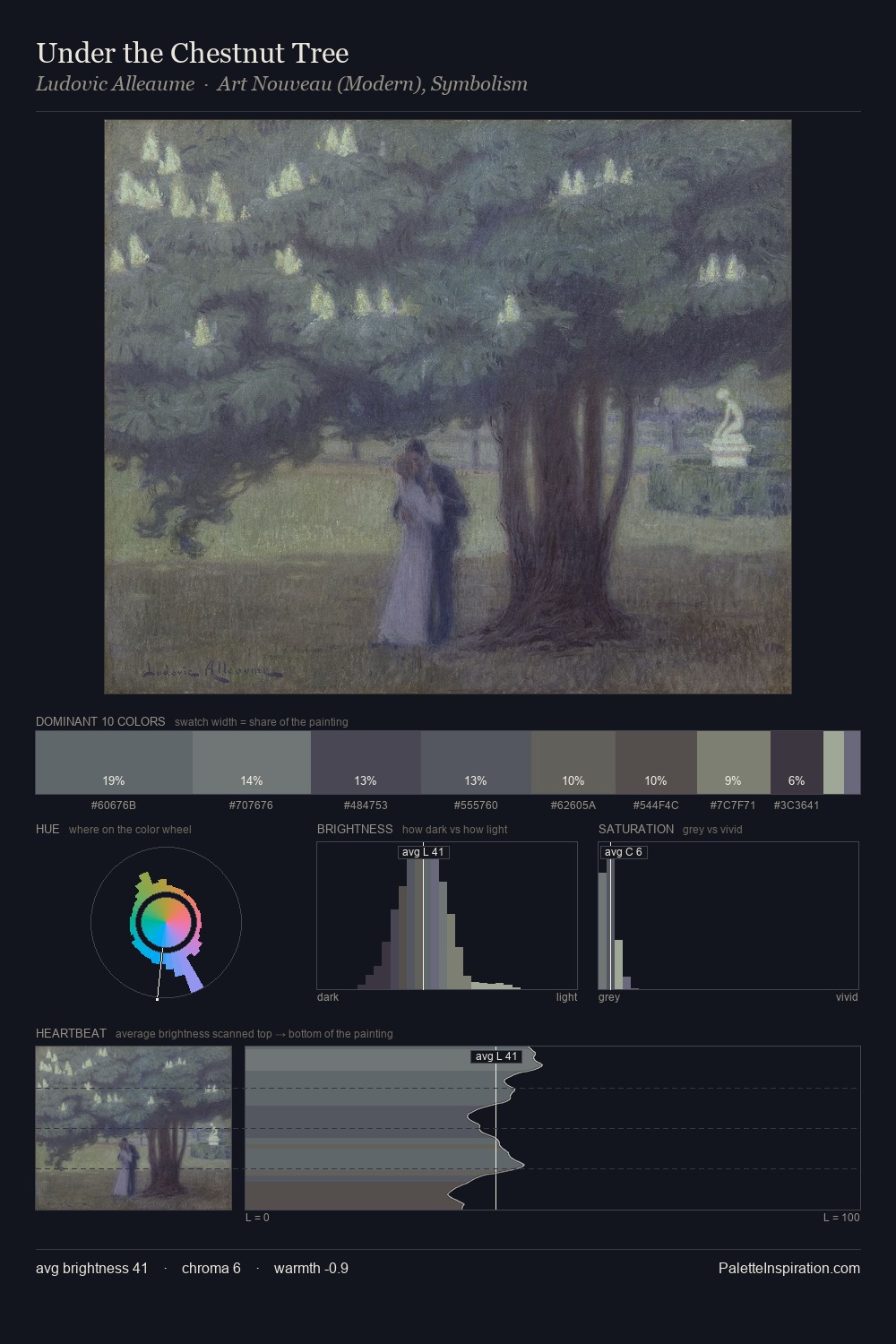Choose the #544F4C 10% color swatch

point(656,762)
